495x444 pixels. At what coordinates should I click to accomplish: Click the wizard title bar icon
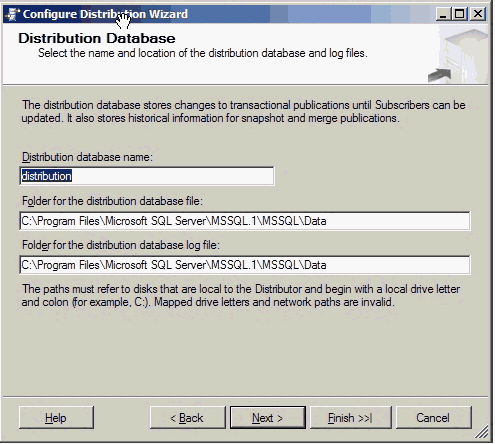pyautogui.click(x=12, y=14)
